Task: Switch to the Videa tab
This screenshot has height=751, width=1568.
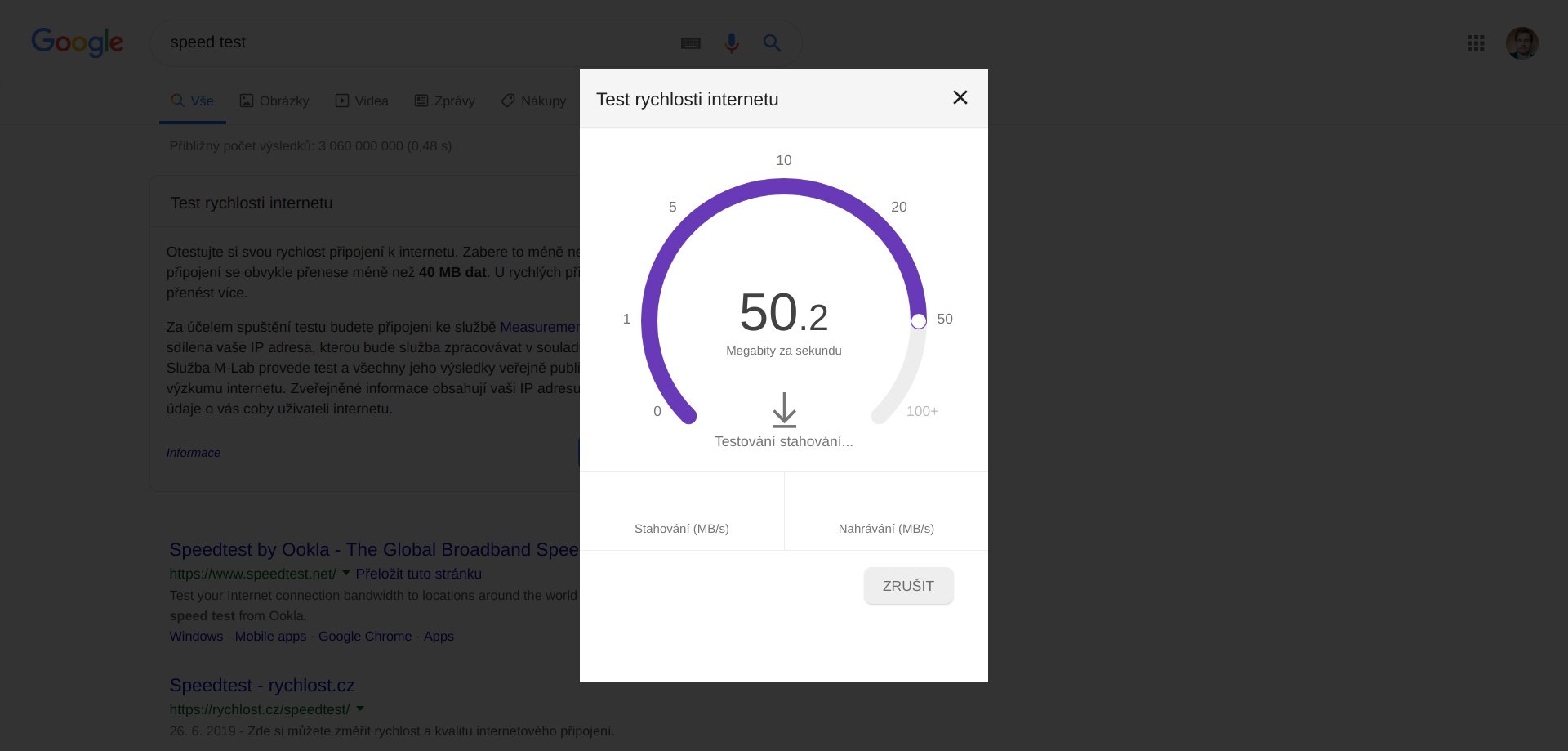Action: point(362,101)
